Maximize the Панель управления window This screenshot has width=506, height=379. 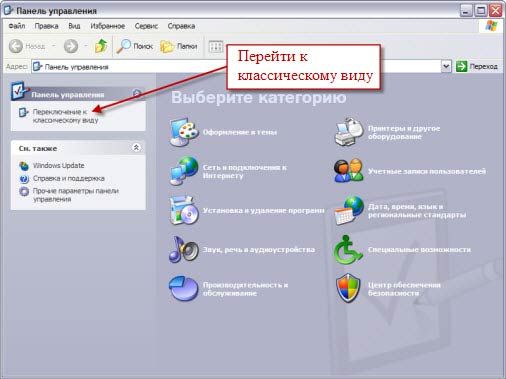pyautogui.click(x=481, y=11)
